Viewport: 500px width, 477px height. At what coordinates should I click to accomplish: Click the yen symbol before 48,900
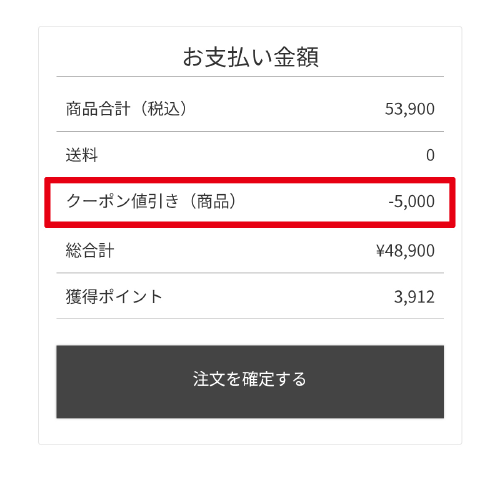point(380,251)
